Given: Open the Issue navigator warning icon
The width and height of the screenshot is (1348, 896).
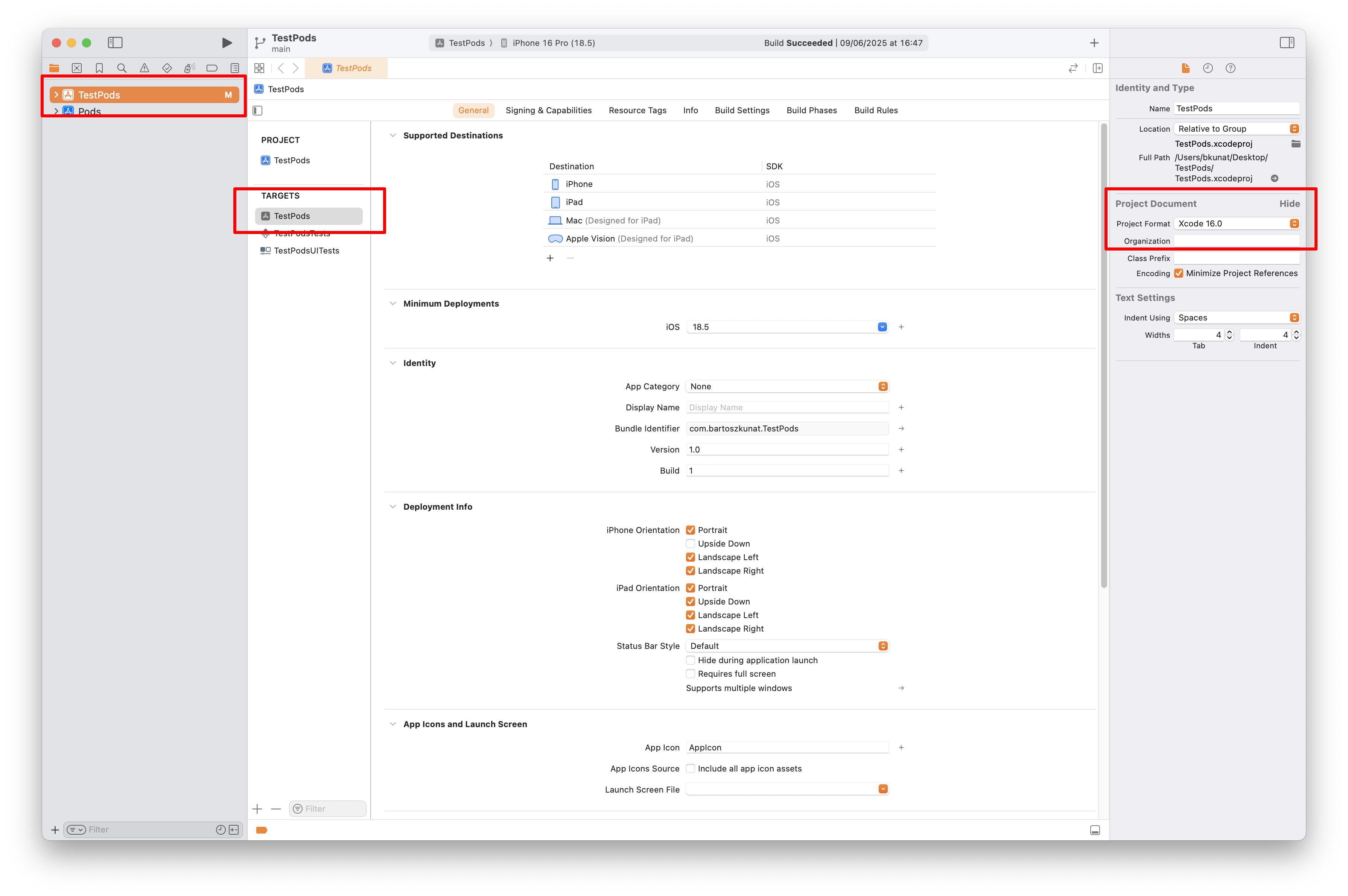Looking at the screenshot, I should [145, 68].
